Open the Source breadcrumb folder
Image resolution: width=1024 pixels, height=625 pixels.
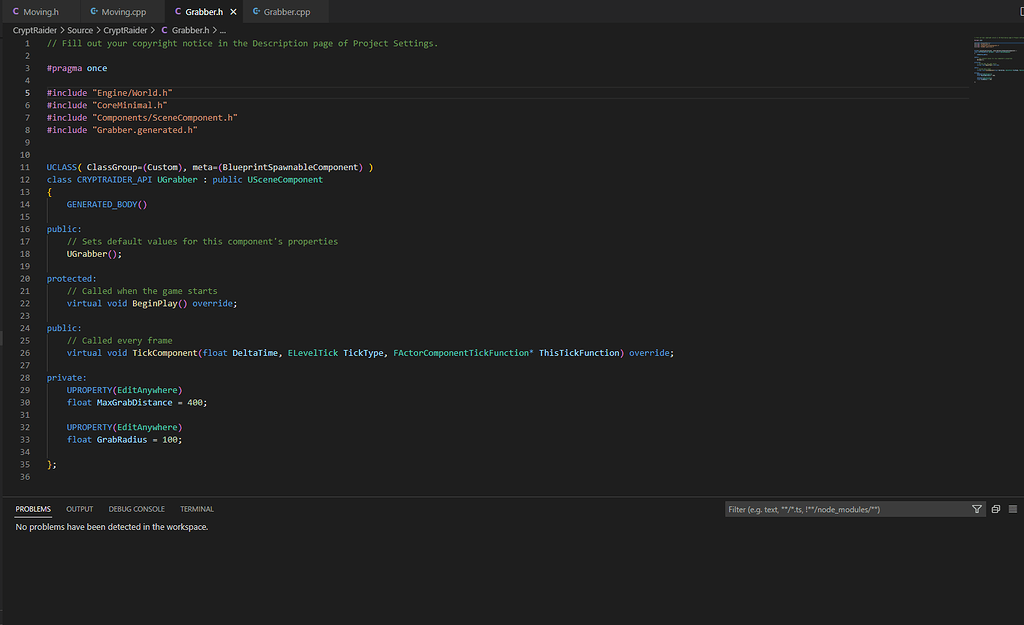click(x=80, y=30)
